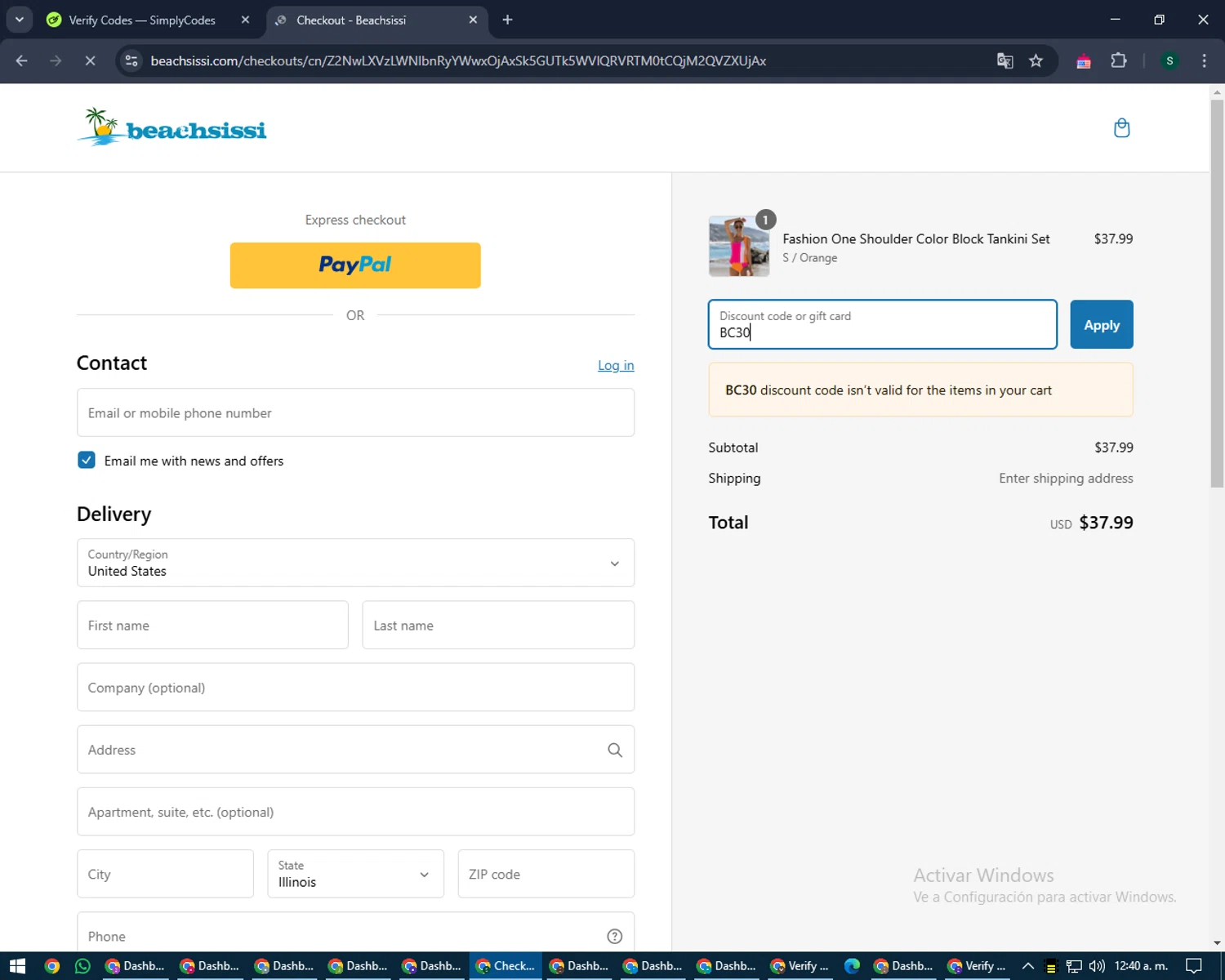Select the First name field
Screen dimensions: 1225x980
(212, 625)
